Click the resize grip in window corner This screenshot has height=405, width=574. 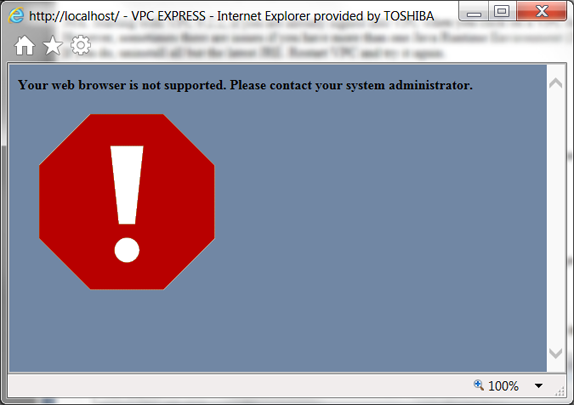pos(560,392)
